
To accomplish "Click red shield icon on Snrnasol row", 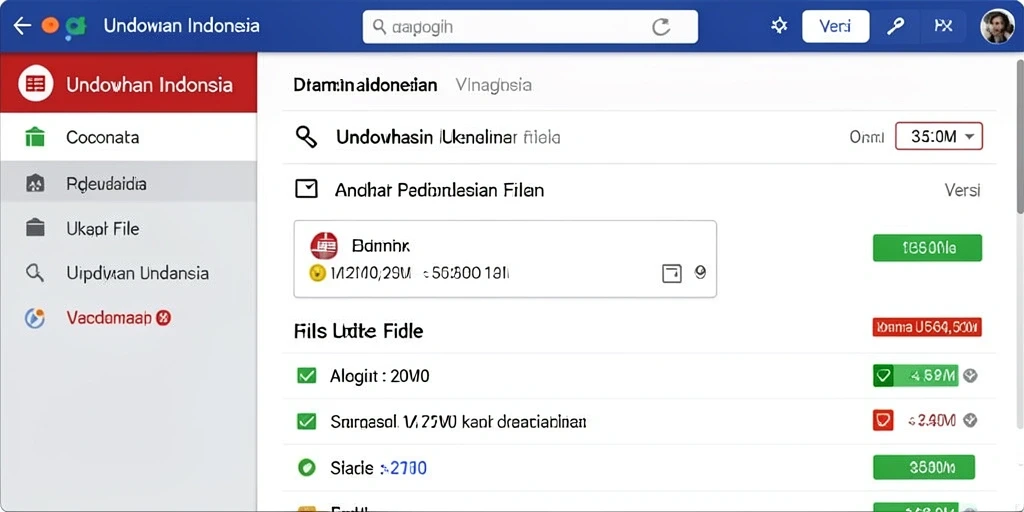I will (883, 420).
